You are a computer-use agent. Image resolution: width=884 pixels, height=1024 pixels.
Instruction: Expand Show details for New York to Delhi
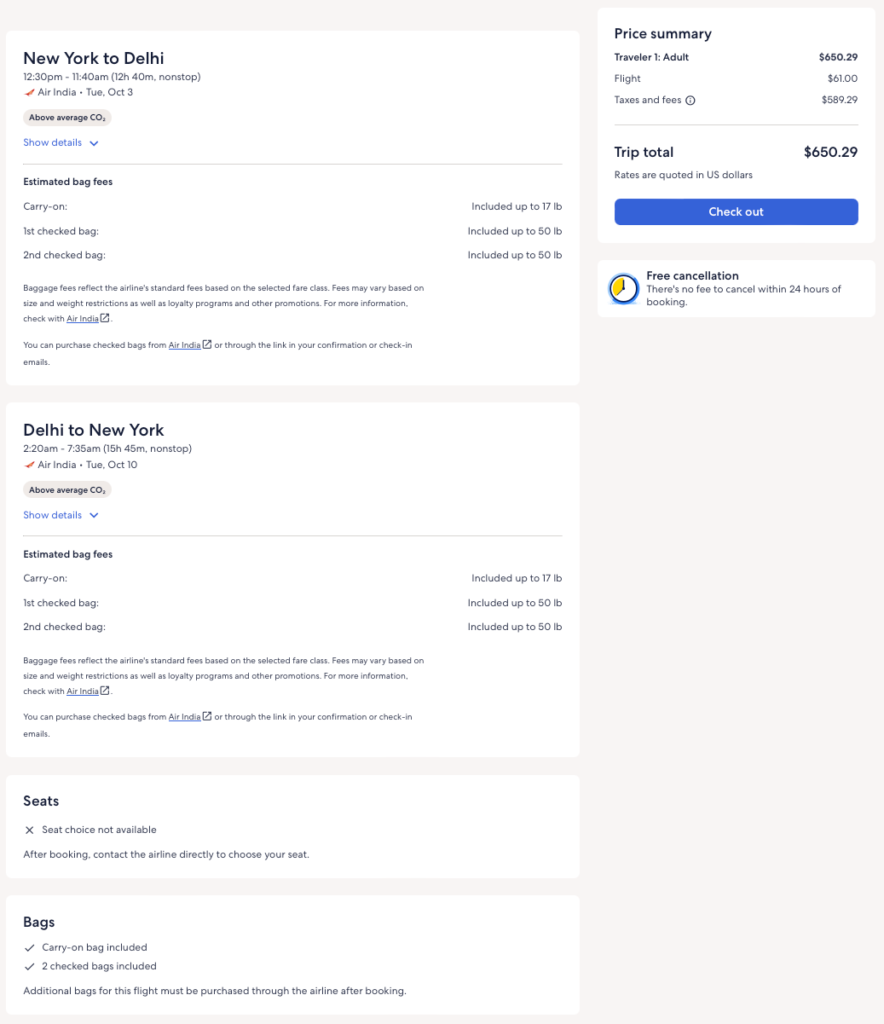(61, 143)
